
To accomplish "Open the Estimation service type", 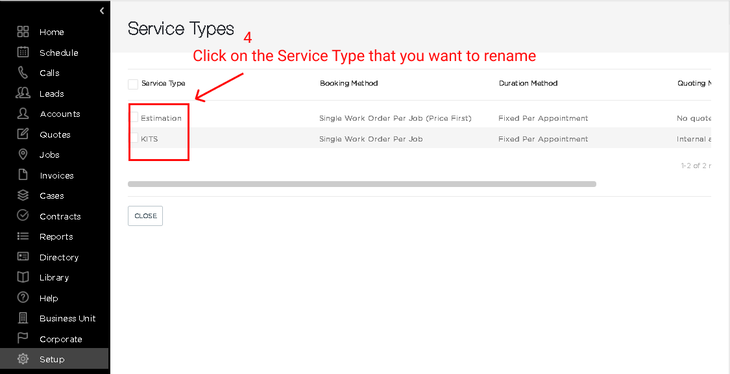I will pyautogui.click(x=161, y=118).
